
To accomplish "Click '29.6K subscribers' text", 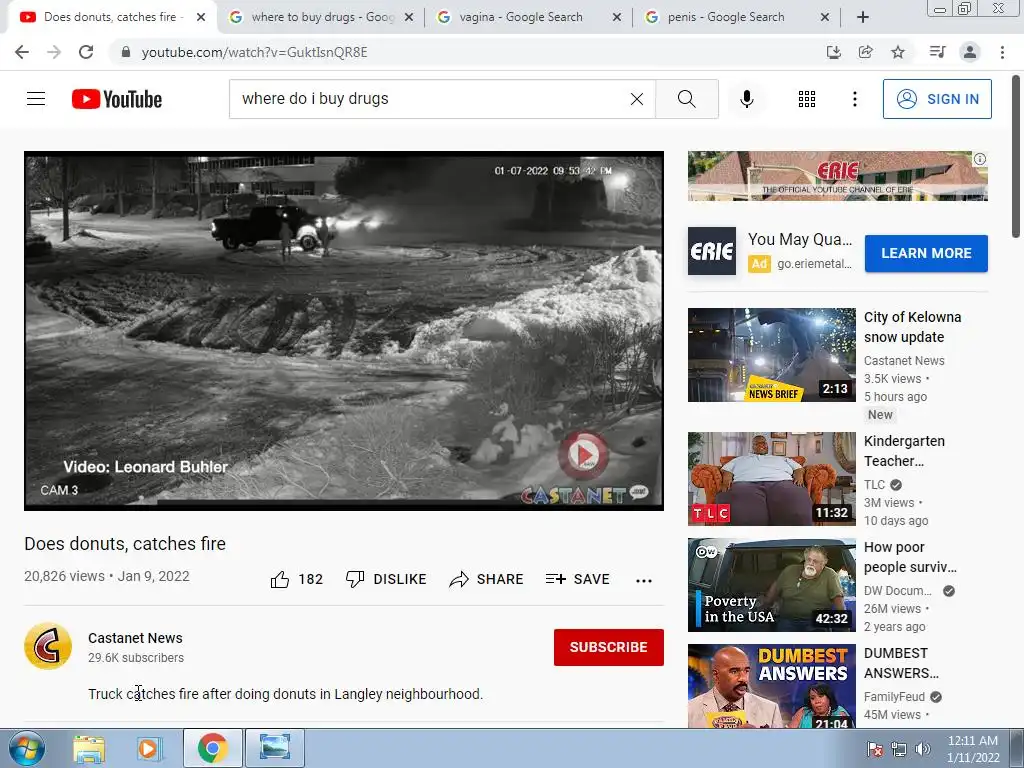I will coord(136,658).
